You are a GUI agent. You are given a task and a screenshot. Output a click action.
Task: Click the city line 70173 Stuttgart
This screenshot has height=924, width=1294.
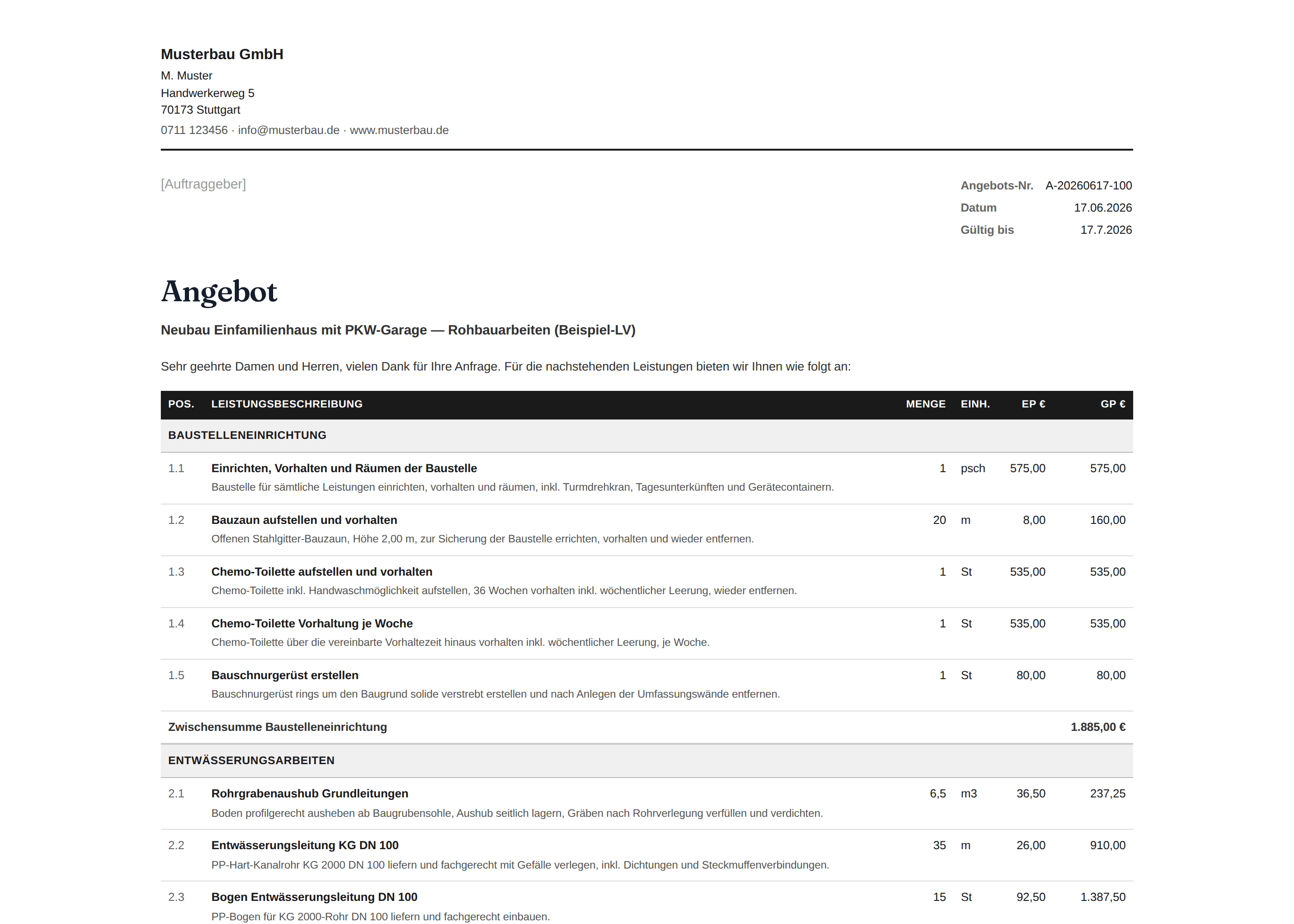(x=200, y=110)
